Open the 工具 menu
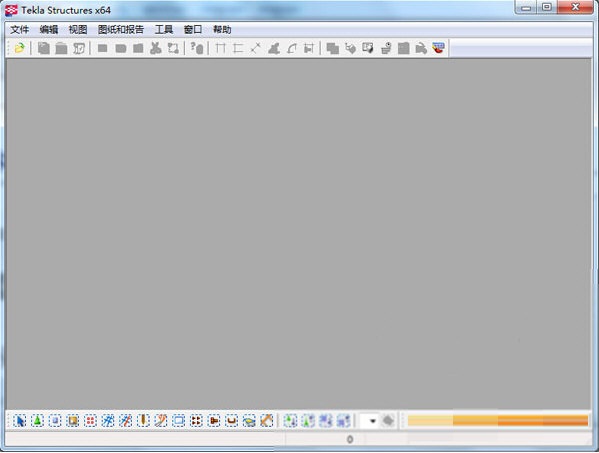599x453 pixels. point(164,29)
